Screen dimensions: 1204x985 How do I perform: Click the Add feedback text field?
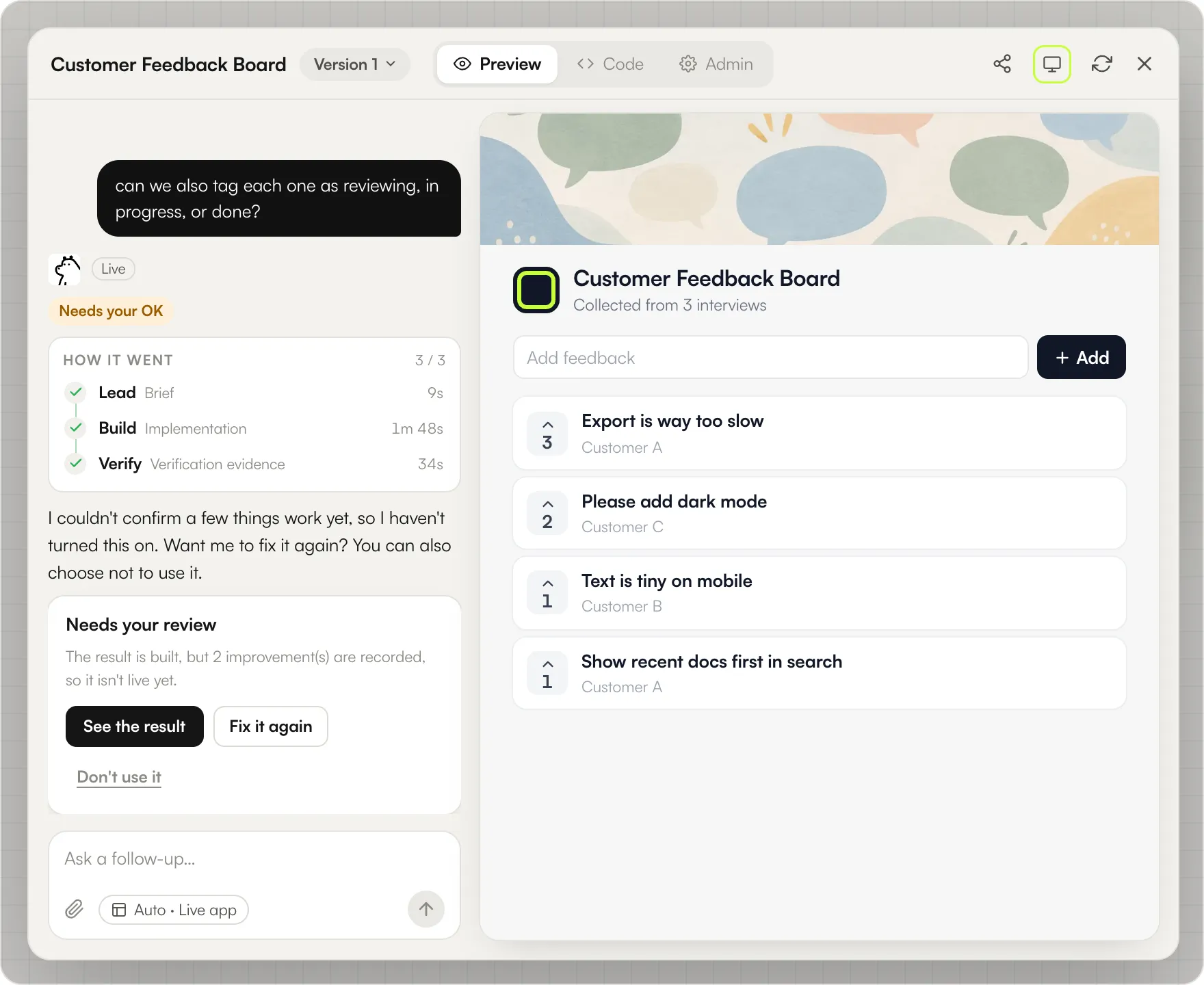pos(771,357)
